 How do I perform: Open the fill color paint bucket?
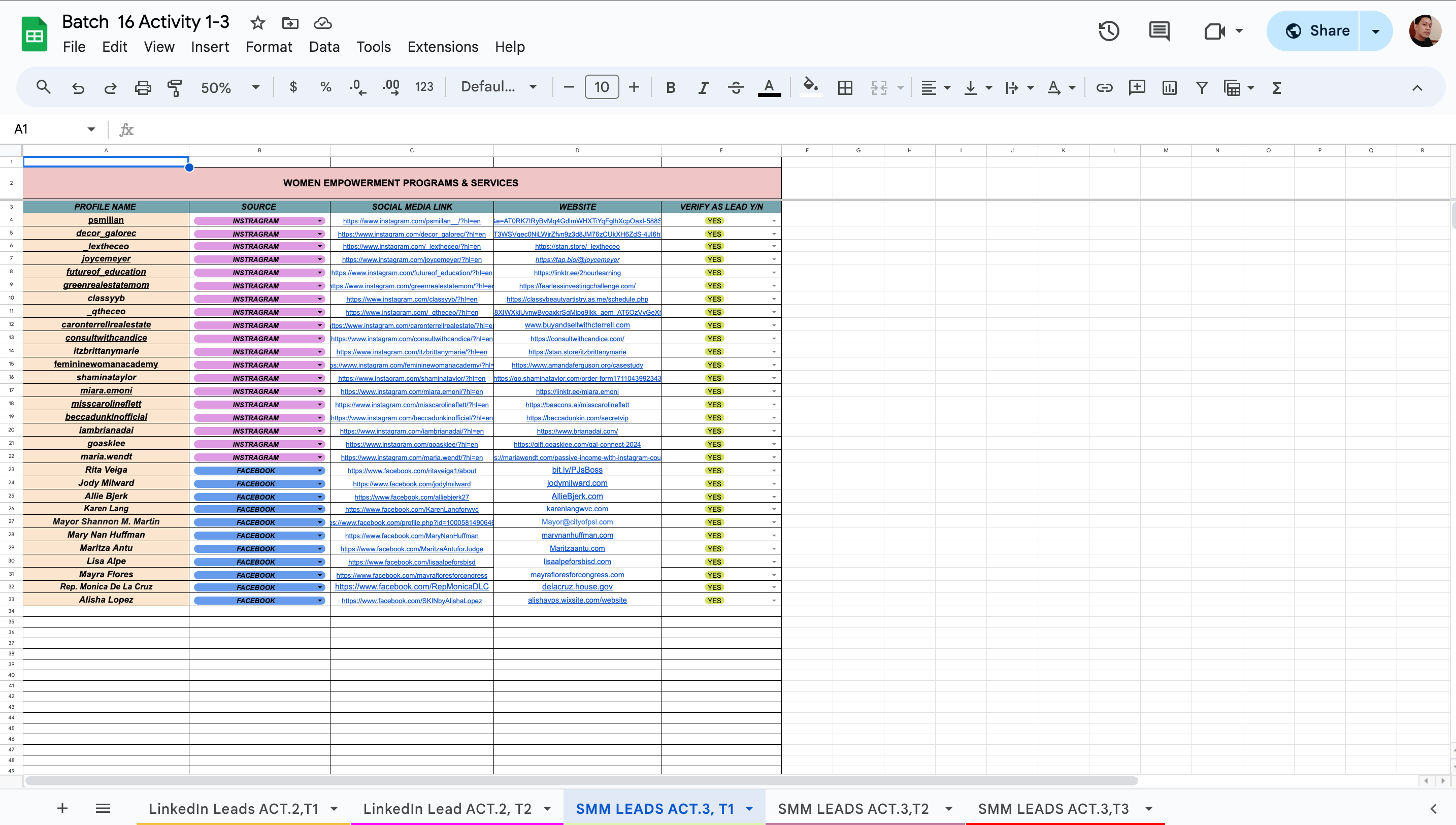tap(810, 86)
